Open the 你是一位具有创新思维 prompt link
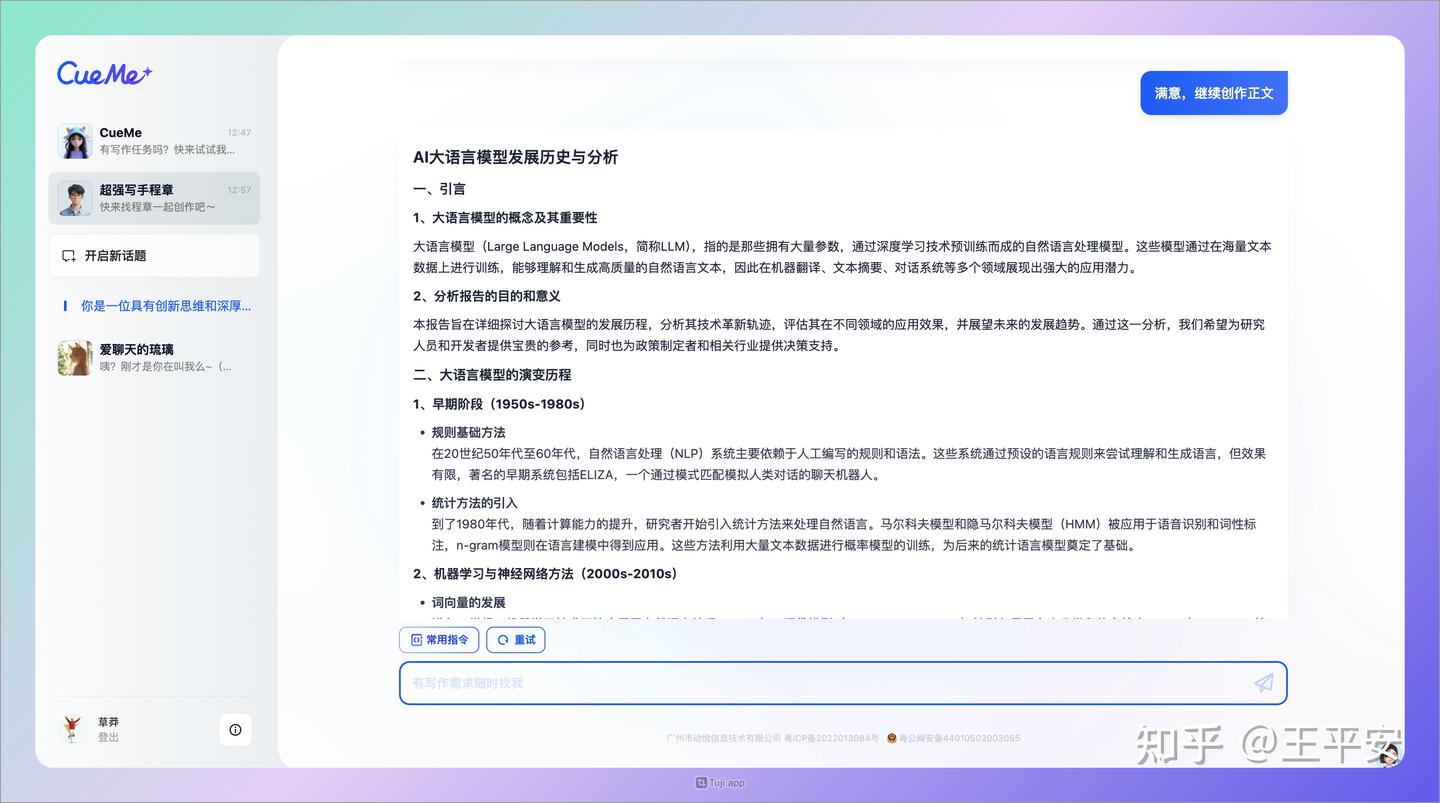Image resolution: width=1440 pixels, height=803 pixels. coord(165,305)
